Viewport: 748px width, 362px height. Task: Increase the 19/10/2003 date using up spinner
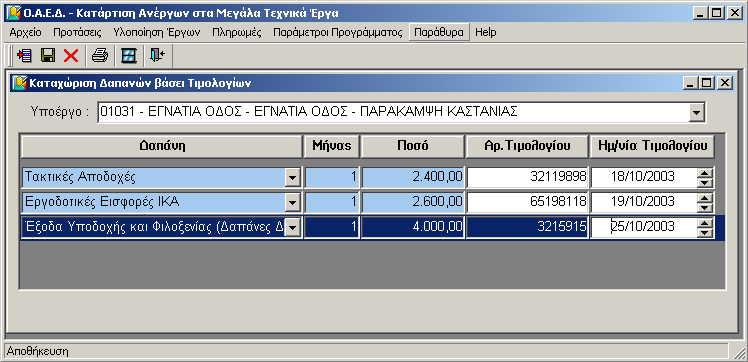click(x=704, y=198)
